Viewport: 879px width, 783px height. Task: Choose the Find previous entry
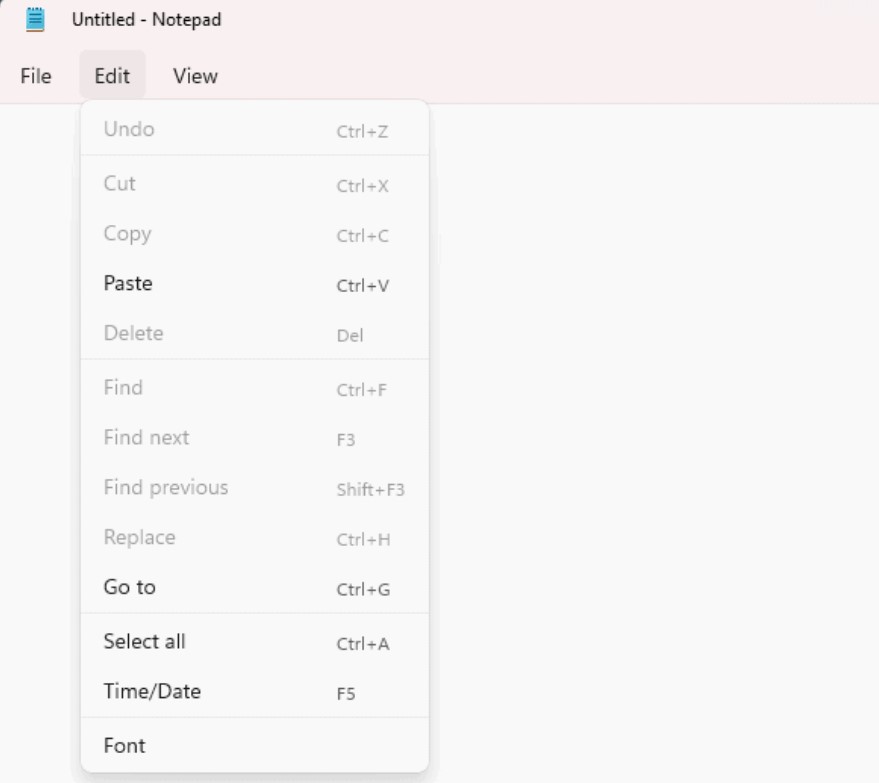point(255,488)
